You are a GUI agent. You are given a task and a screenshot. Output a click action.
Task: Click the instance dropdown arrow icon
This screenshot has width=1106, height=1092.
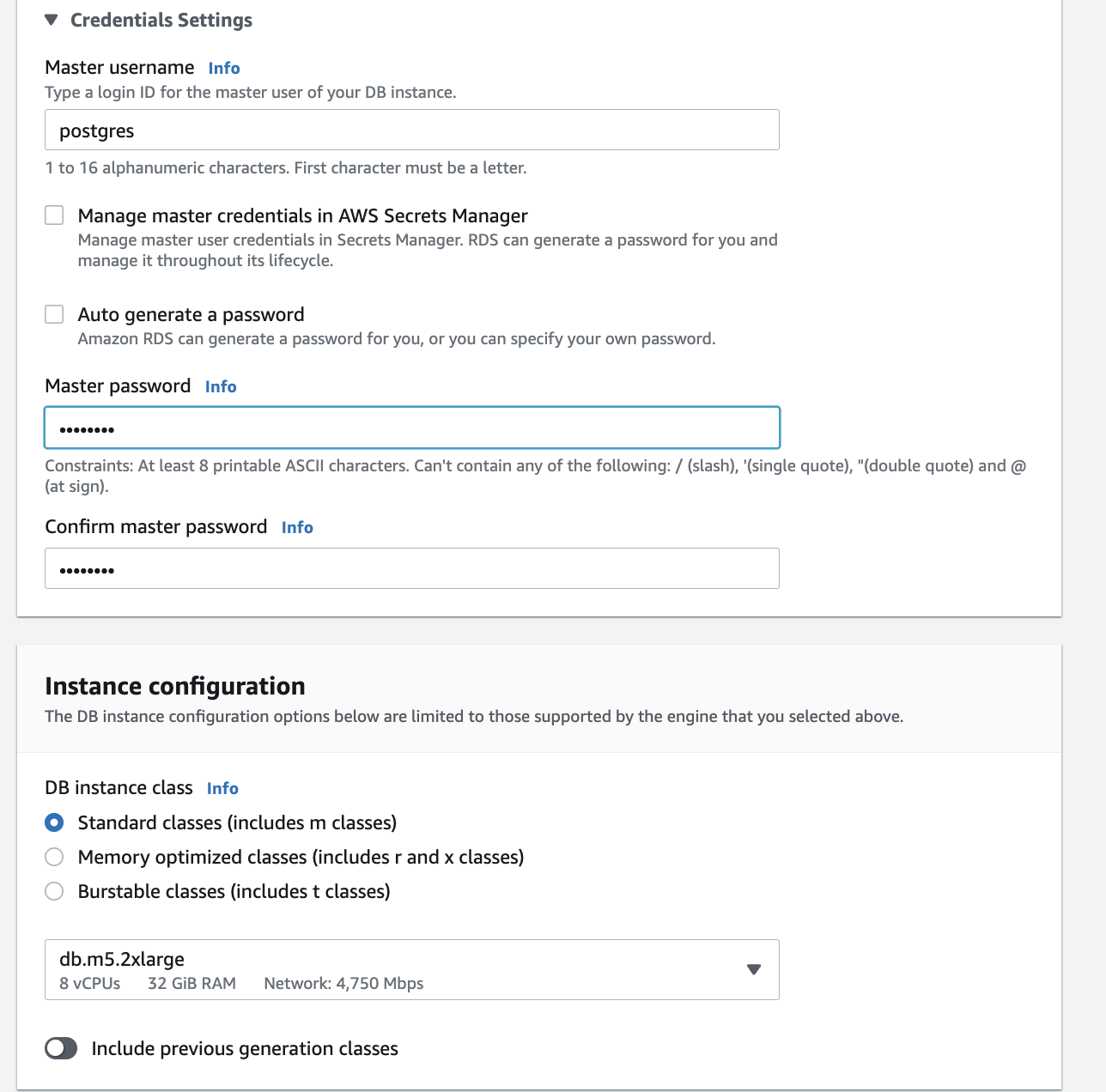tap(754, 969)
